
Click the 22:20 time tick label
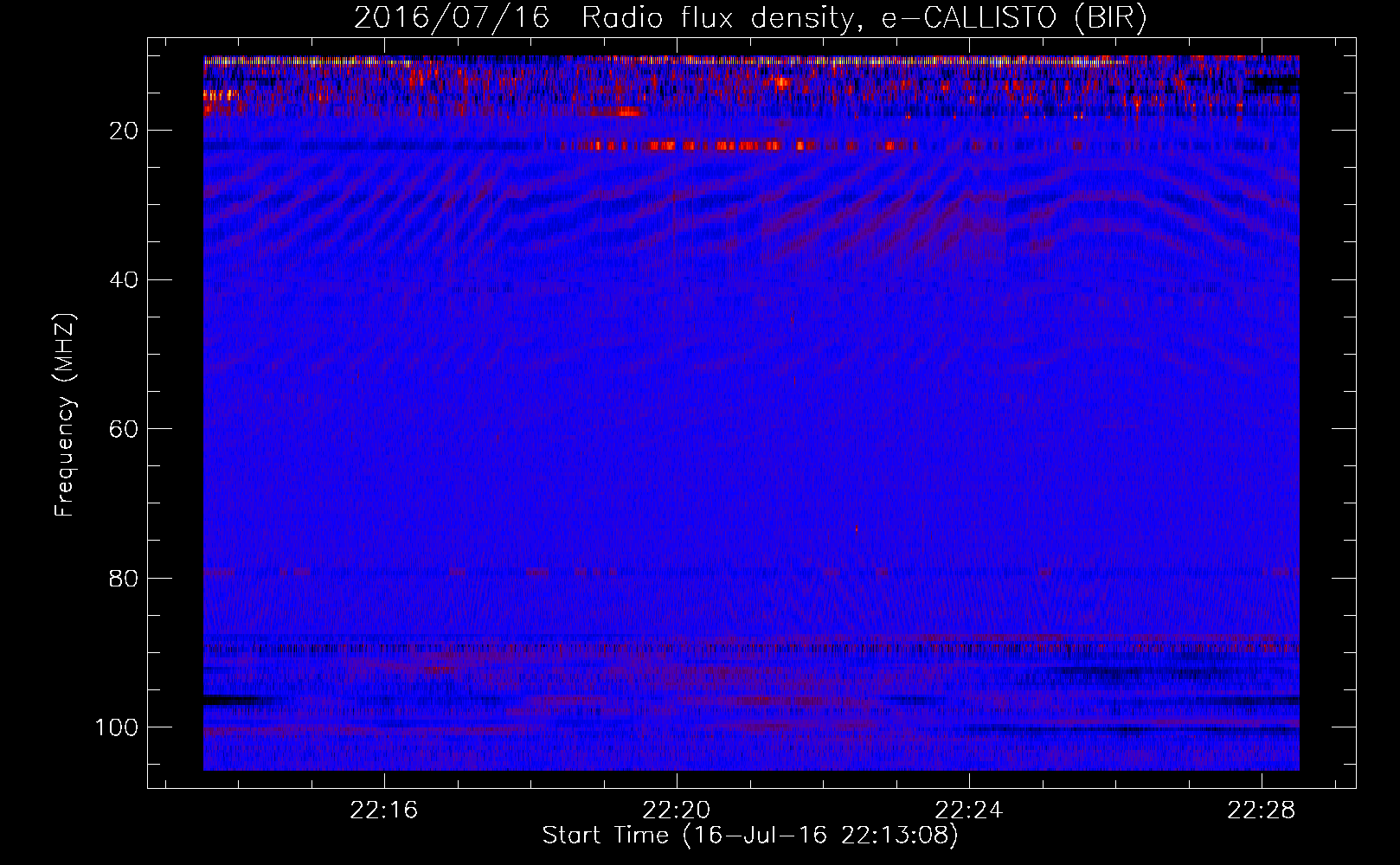tap(676, 810)
